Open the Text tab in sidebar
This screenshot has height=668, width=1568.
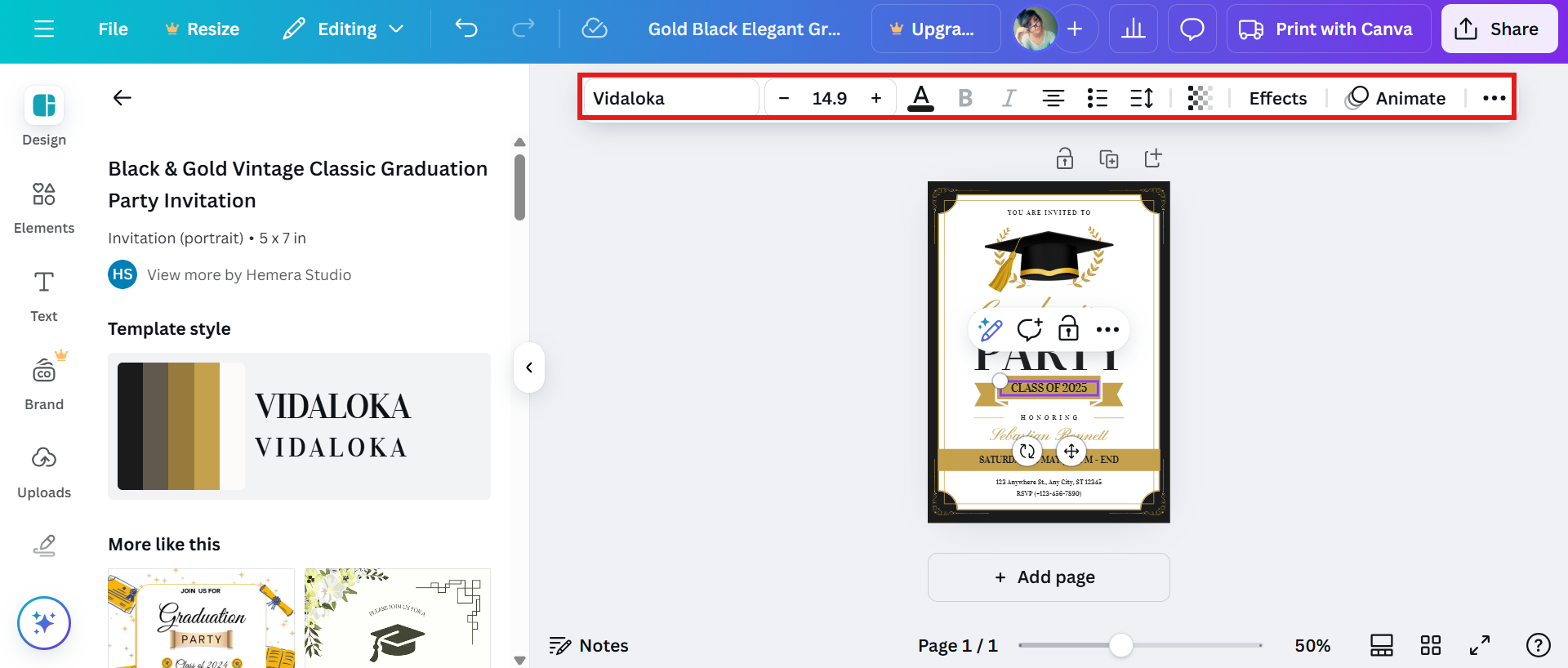[x=44, y=296]
